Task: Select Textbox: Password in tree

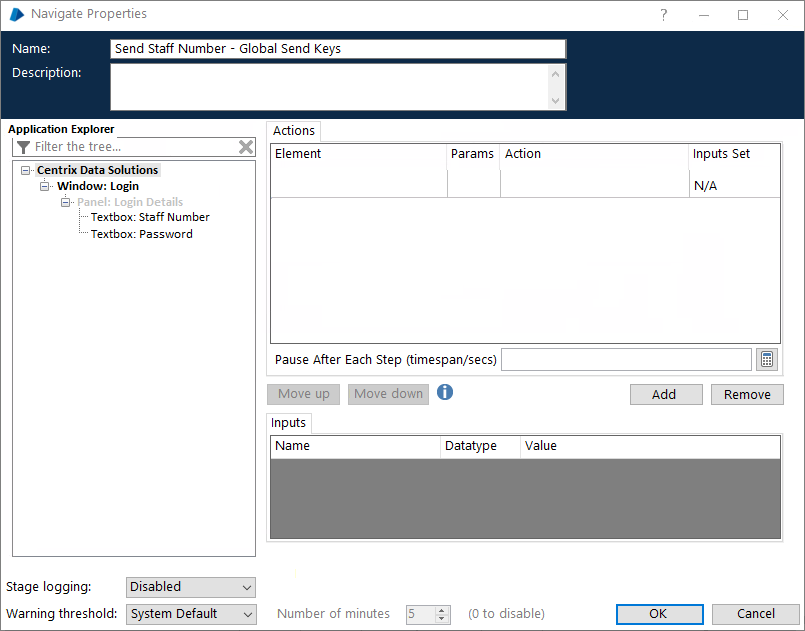Action: pyautogui.click(x=142, y=234)
